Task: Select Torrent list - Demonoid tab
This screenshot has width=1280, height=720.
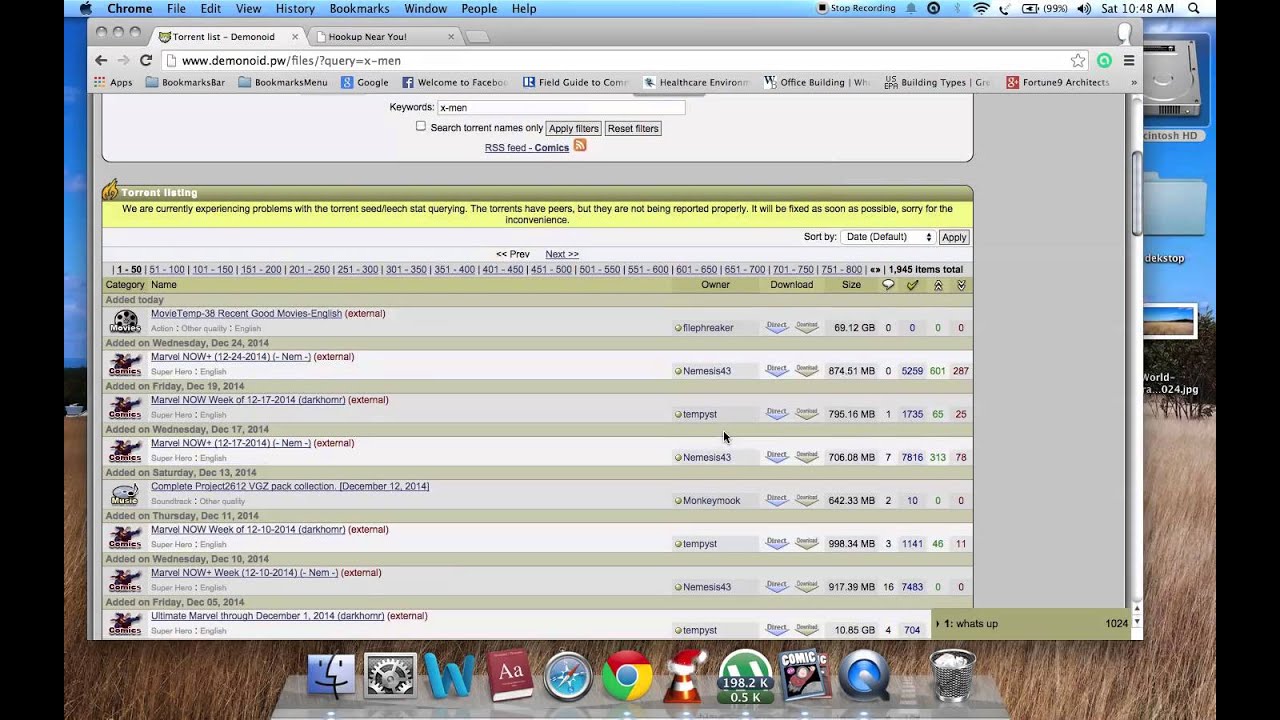Action: point(227,37)
